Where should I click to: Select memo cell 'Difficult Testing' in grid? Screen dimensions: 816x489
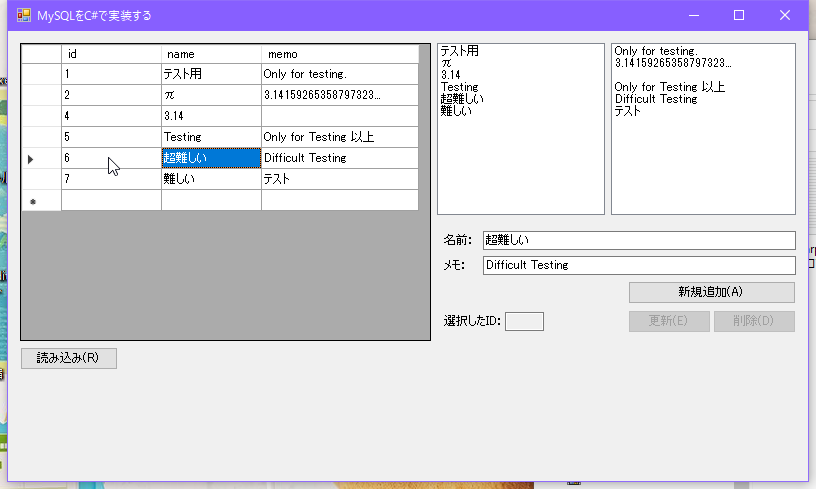point(340,158)
